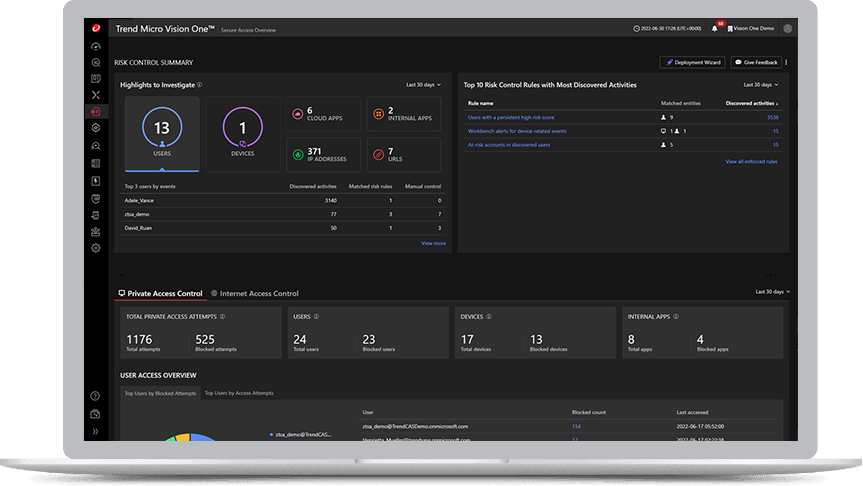Click the View more link under top users

[434, 243]
